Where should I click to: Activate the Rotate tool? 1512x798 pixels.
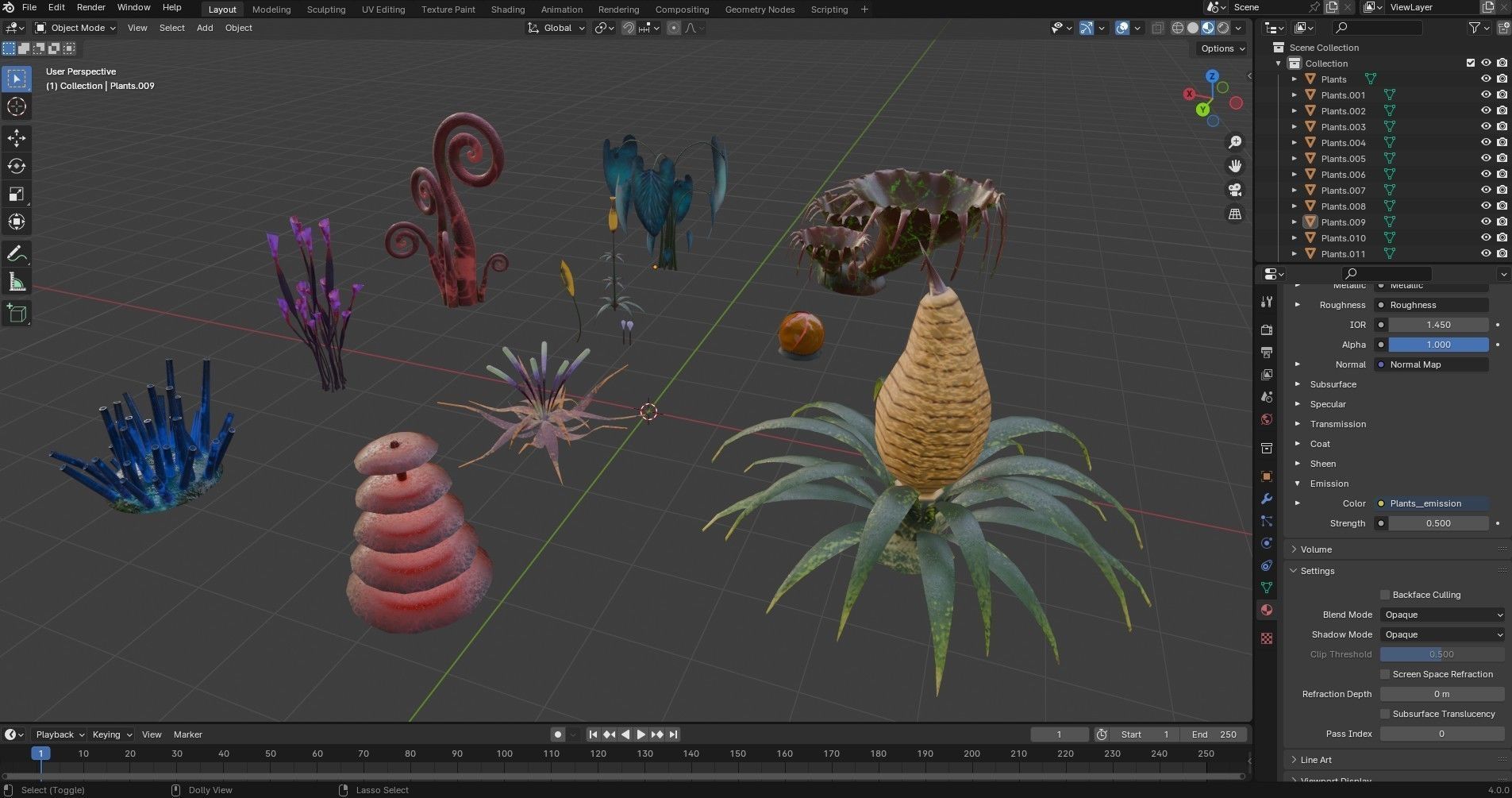17,166
